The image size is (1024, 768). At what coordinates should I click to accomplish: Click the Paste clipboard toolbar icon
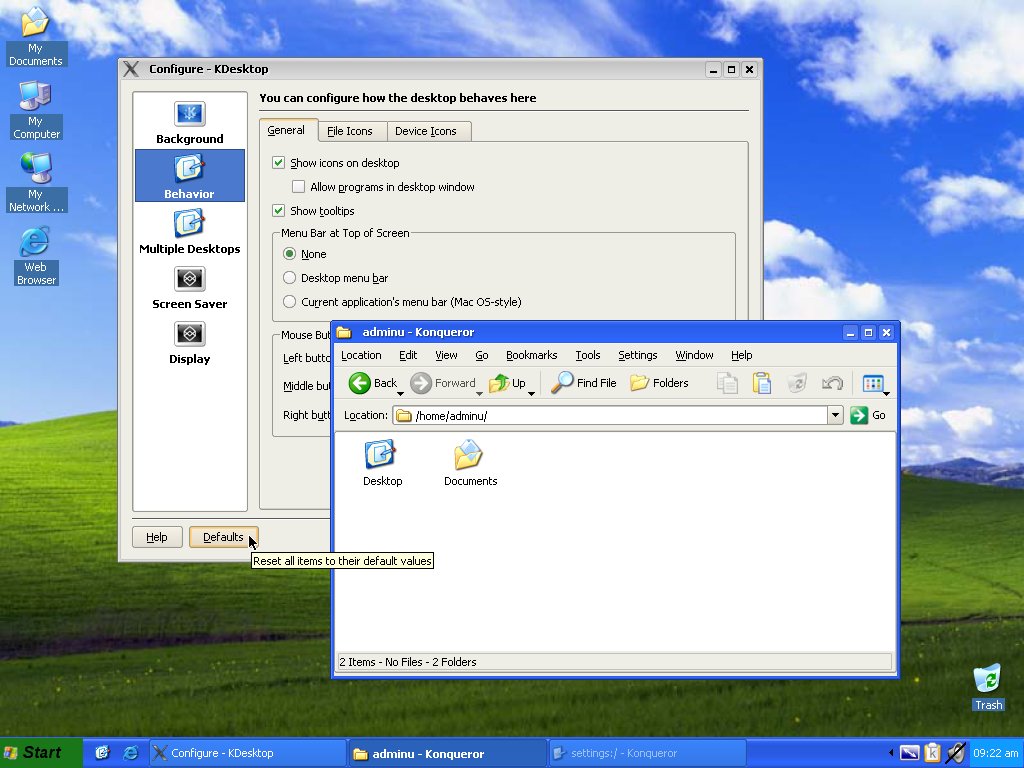(x=762, y=383)
